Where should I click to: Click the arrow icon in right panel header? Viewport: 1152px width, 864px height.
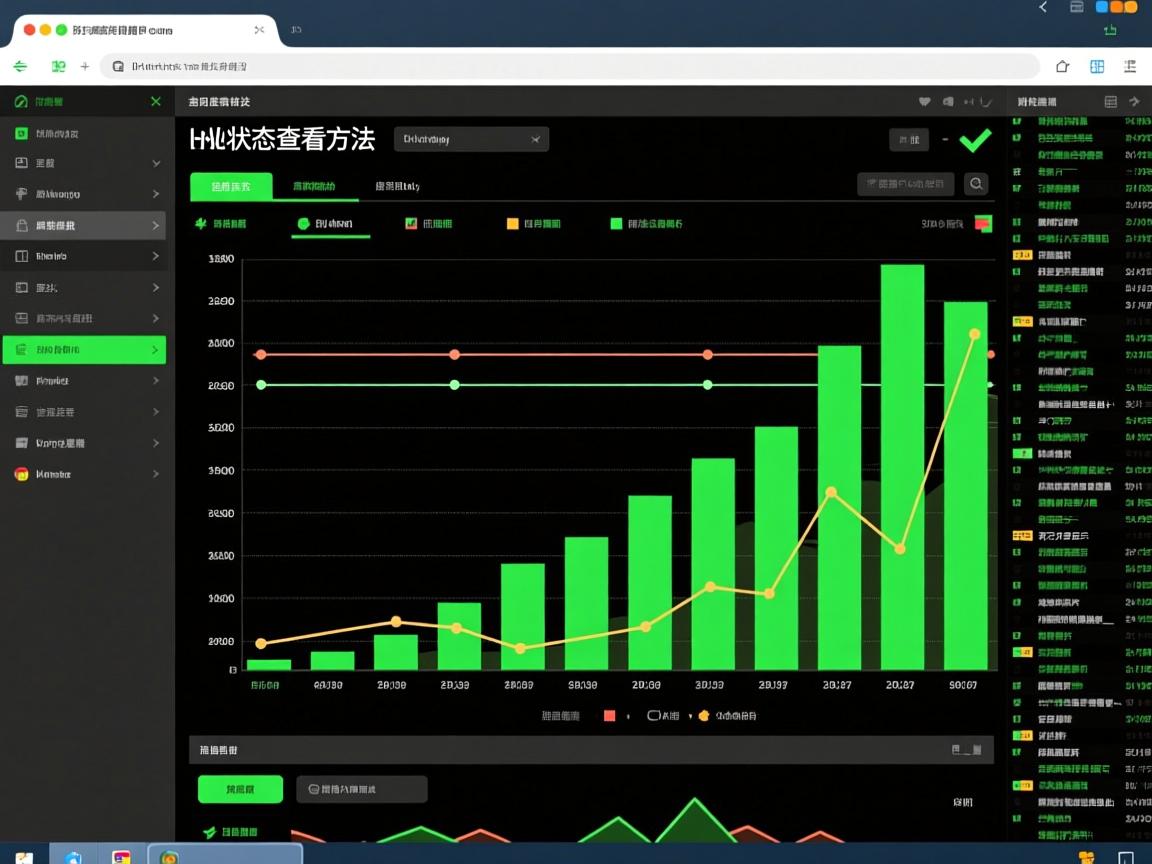[1134, 102]
